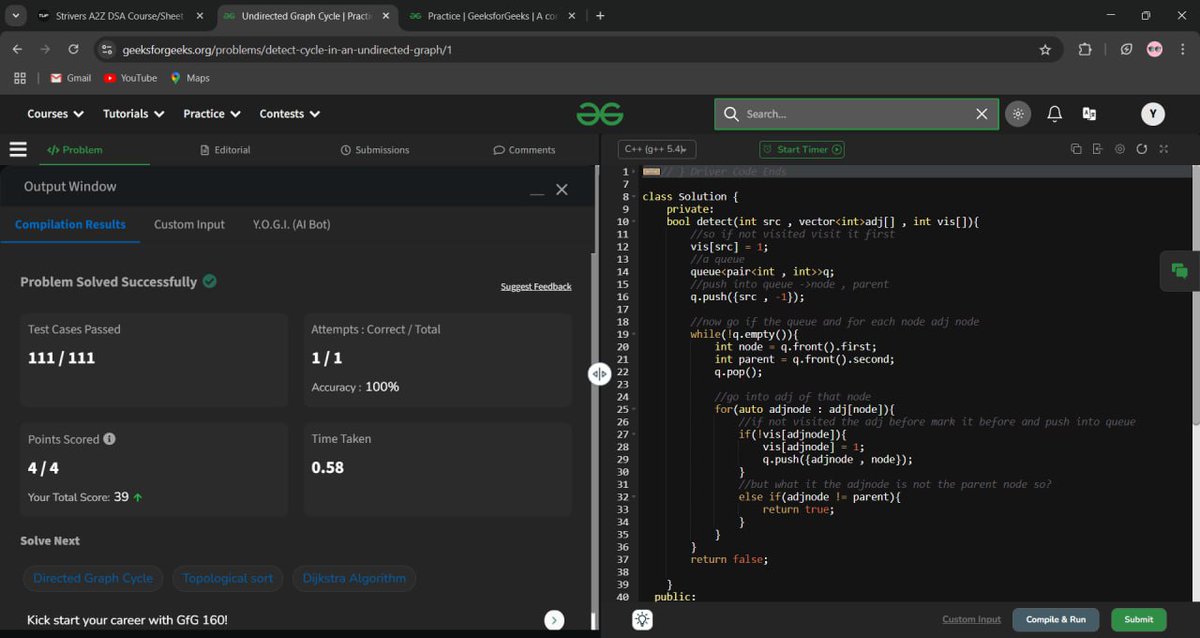Image resolution: width=1200 pixels, height=638 pixels.
Task: Close the Output Window
Action: [x=562, y=189]
